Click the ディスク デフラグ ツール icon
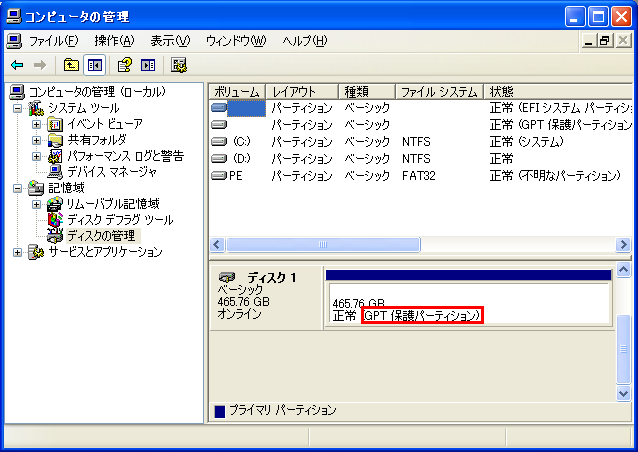Screen dimensions: 638x452 tap(55, 220)
